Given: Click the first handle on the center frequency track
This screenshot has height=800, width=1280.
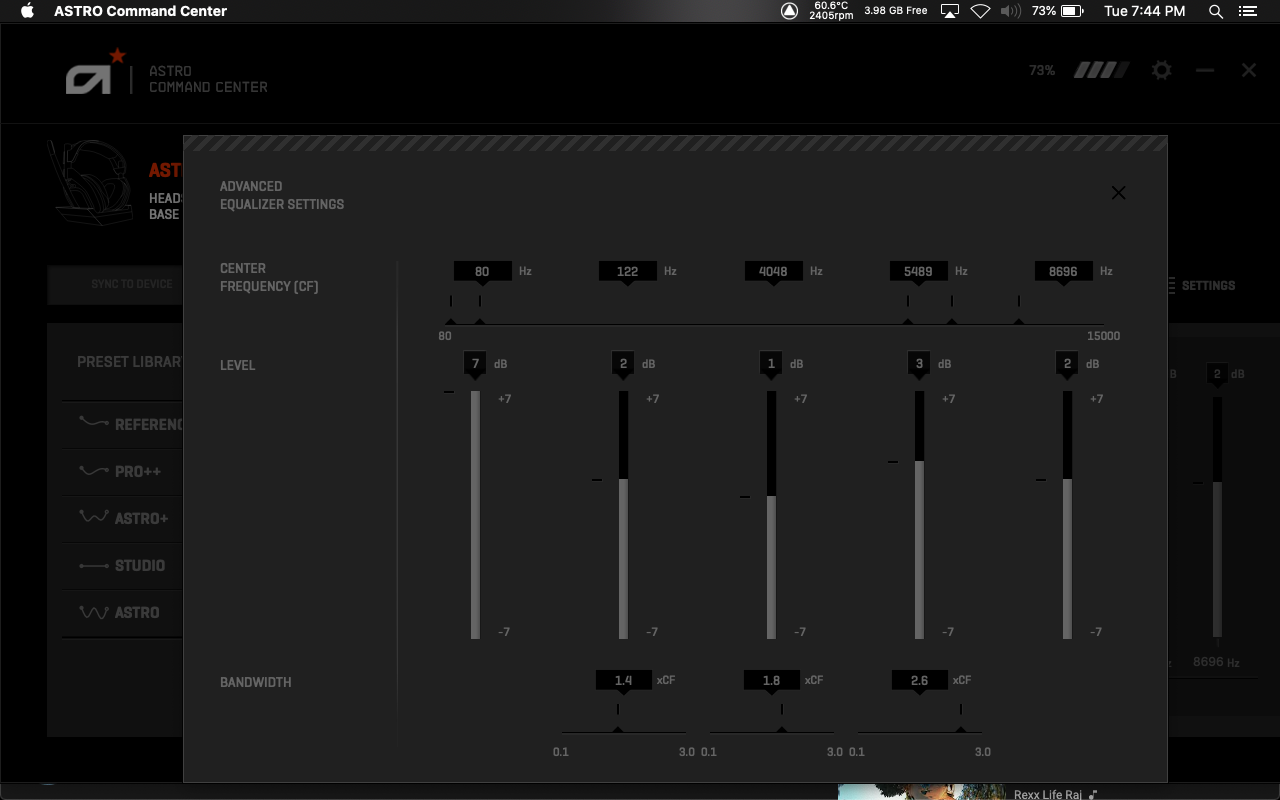Looking at the screenshot, I should [x=451, y=321].
